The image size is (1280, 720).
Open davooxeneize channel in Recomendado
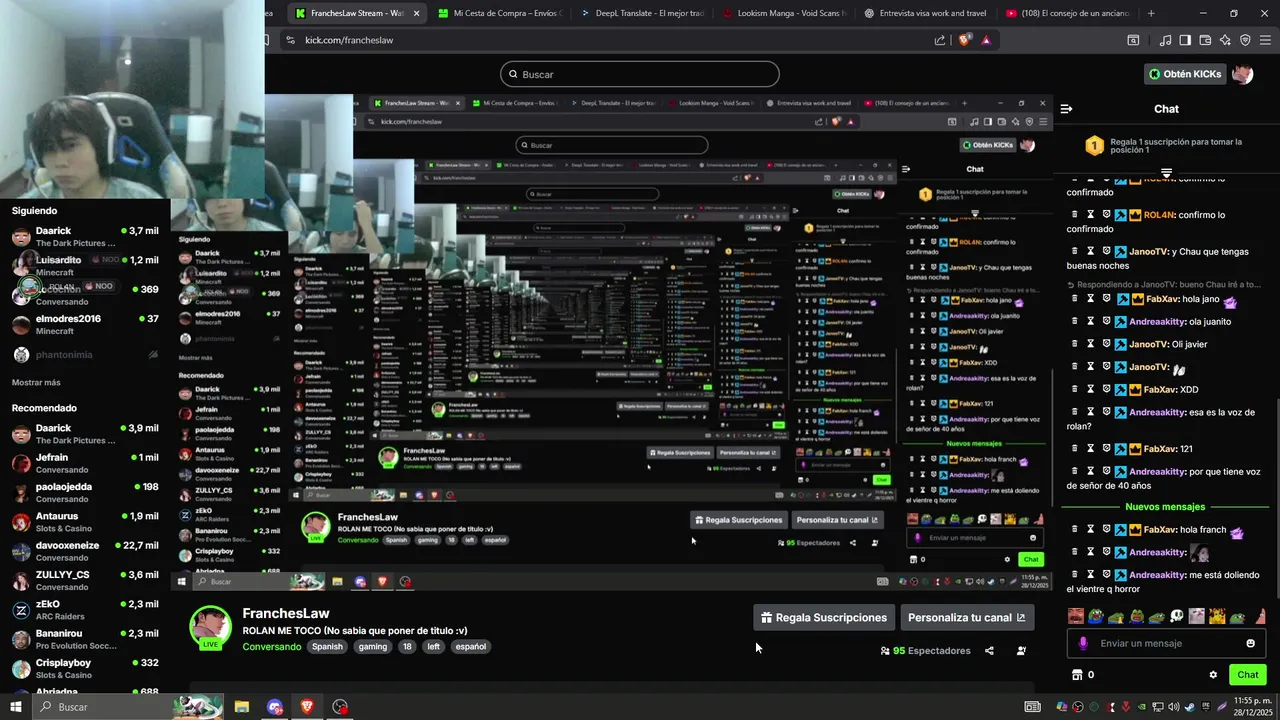click(85, 551)
